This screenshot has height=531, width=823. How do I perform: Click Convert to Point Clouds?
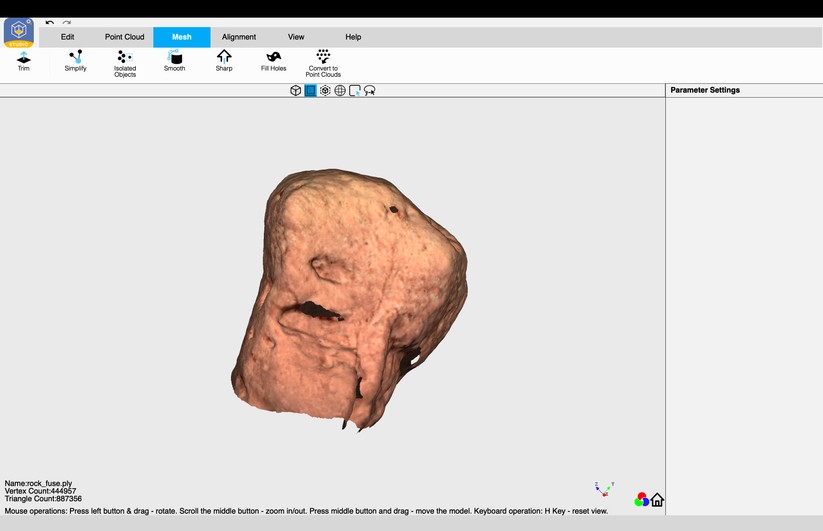click(323, 63)
